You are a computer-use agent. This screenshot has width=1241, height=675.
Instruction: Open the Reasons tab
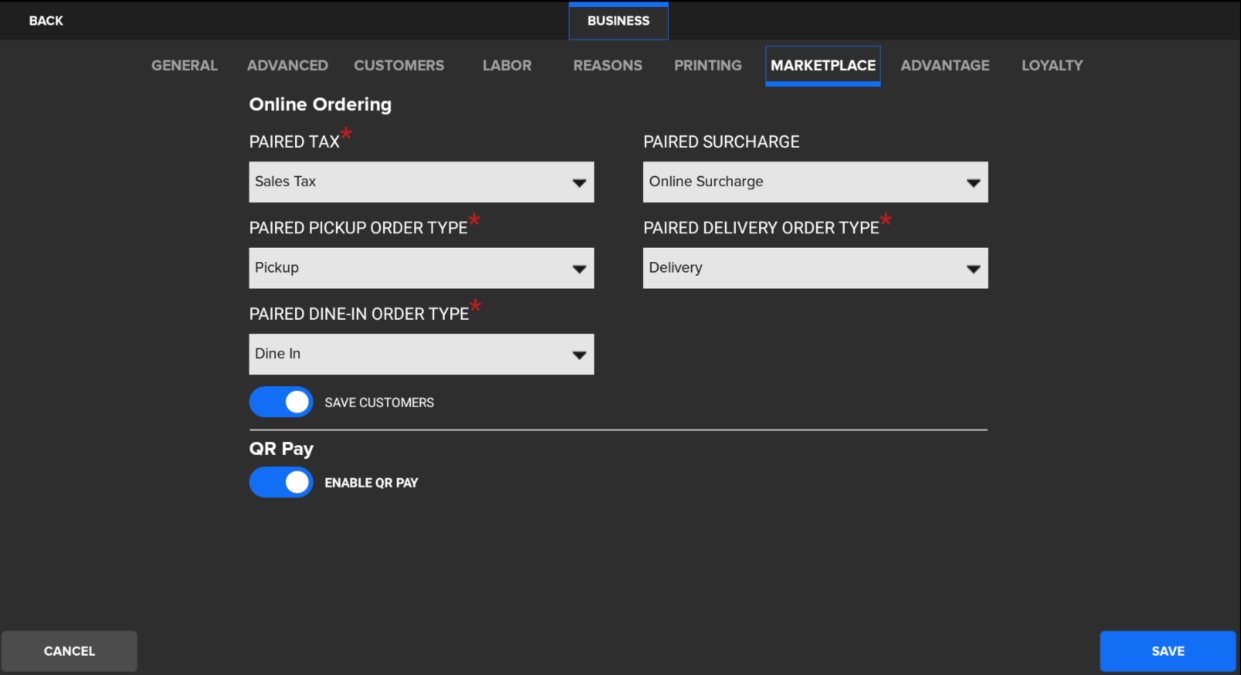607,65
